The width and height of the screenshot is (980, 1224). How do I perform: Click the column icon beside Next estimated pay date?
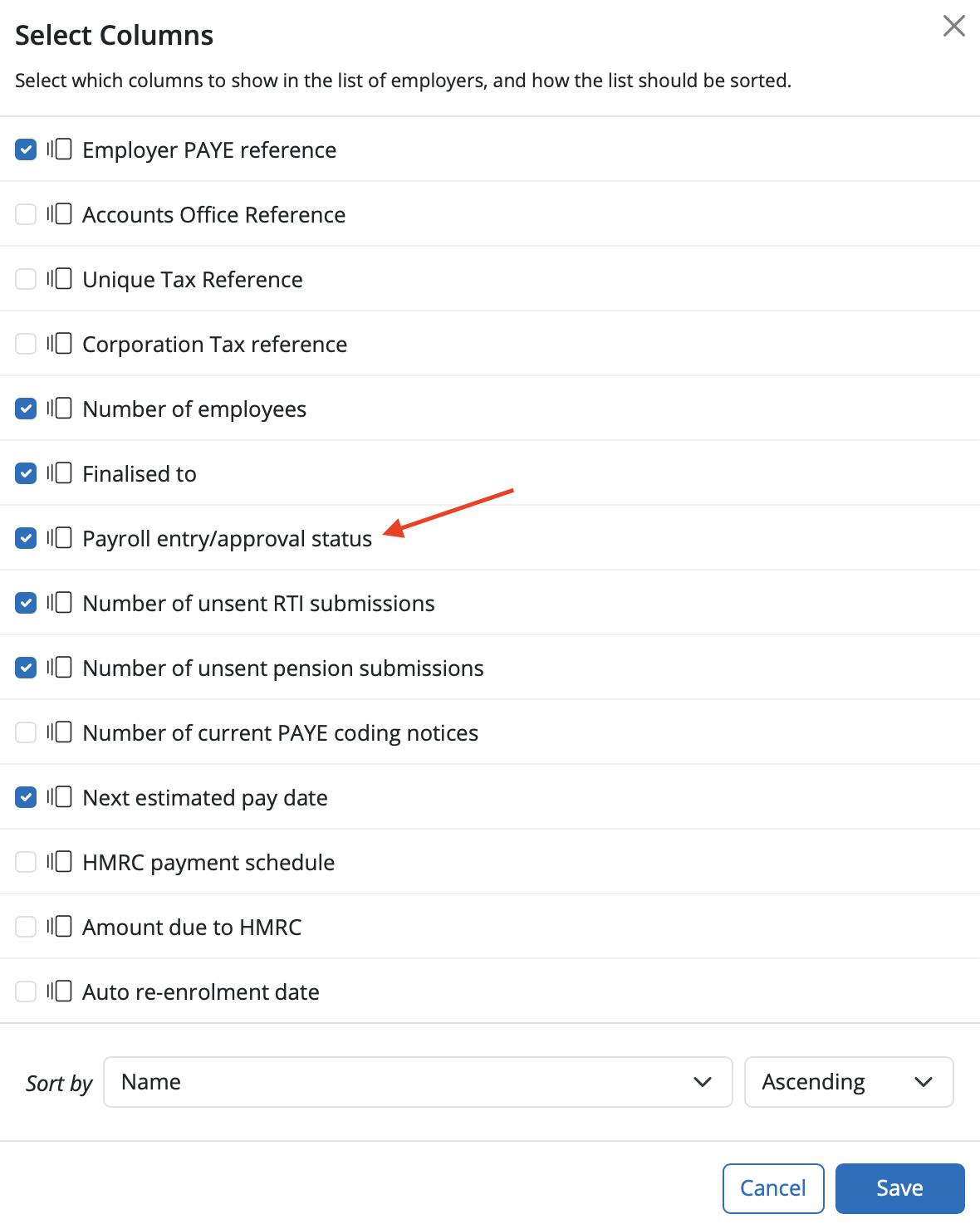point(59,797)
